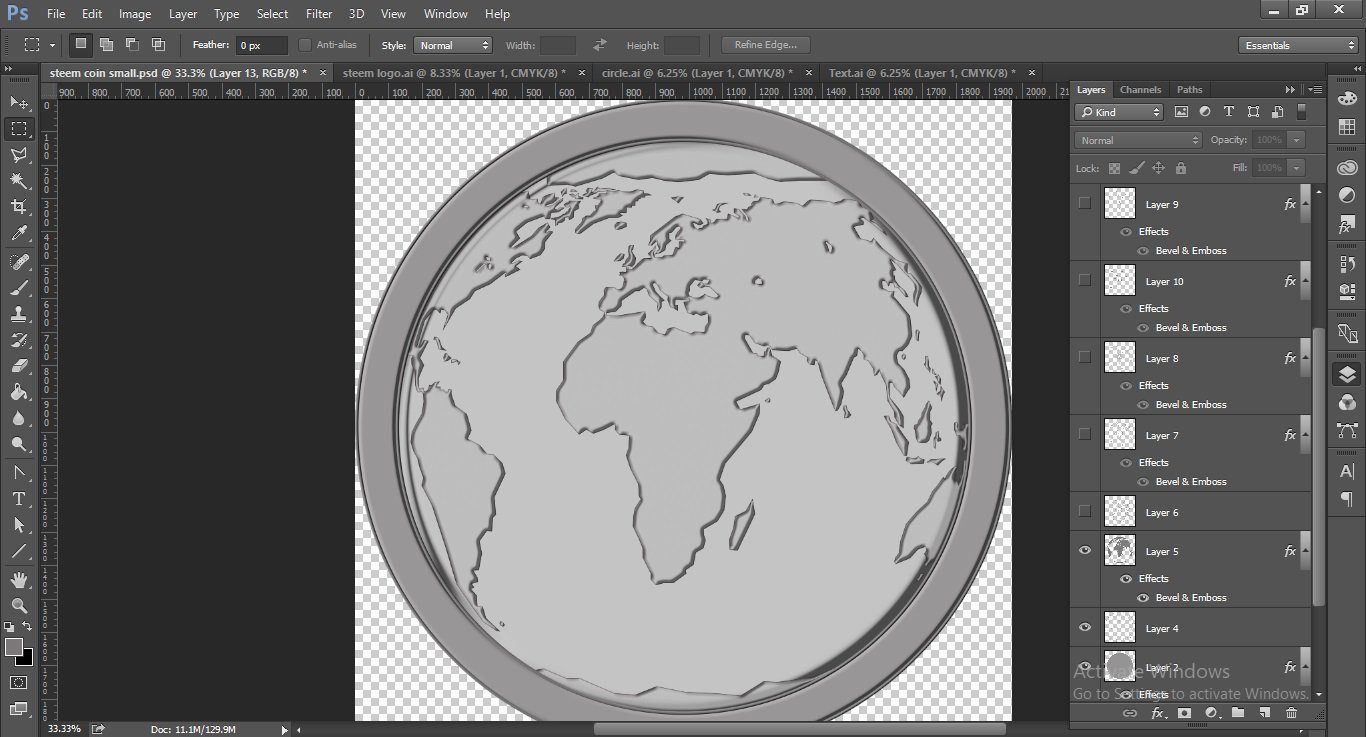Change the screen mode

19,709
